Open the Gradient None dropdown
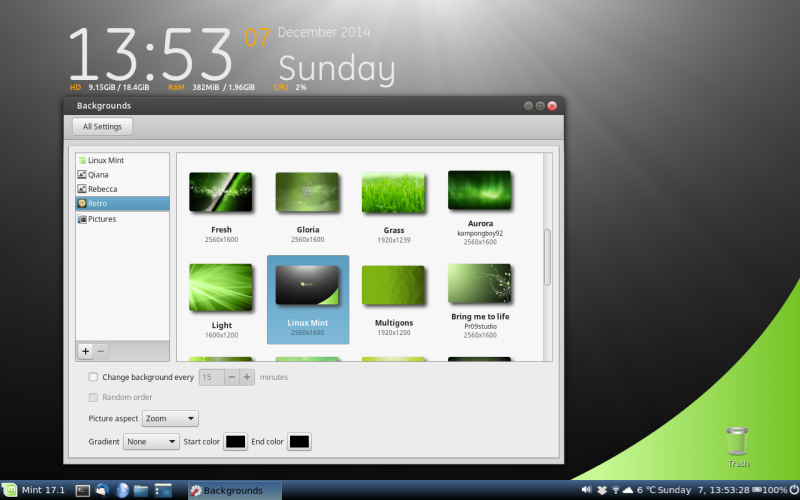 (151, 441)
